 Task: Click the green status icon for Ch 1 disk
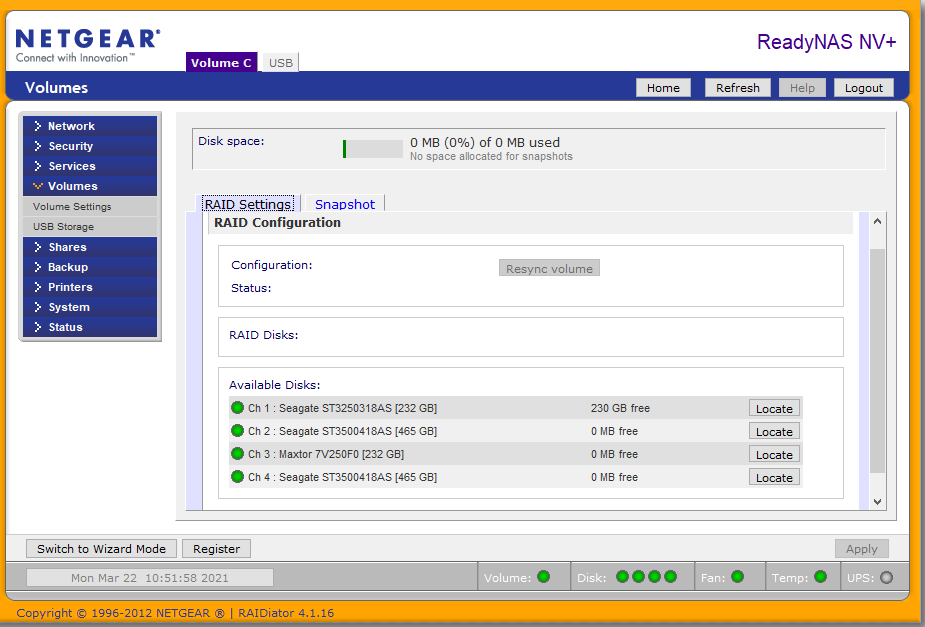[x=238, y=408]
